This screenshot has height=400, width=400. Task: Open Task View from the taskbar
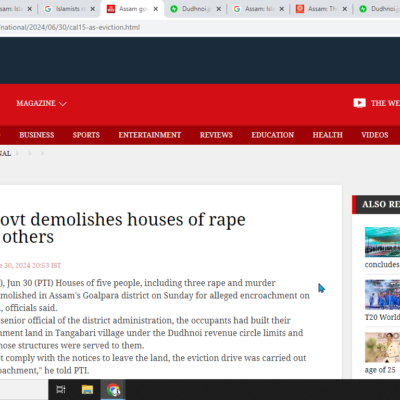click(61, 389)
